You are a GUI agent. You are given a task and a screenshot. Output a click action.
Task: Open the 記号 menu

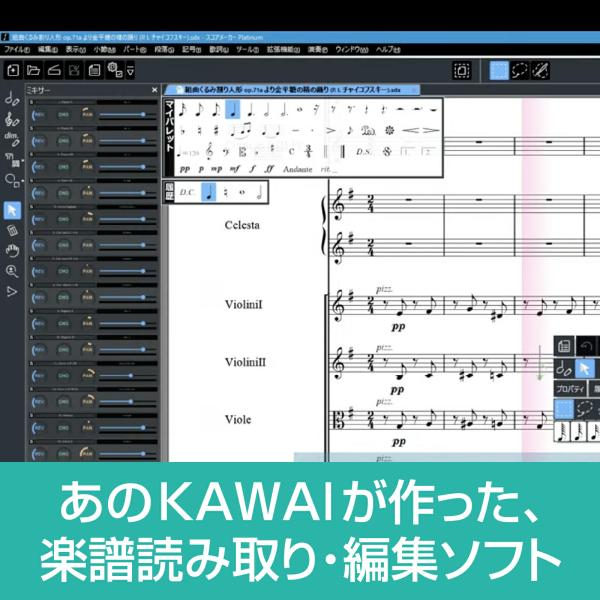(x=192, y=50)
